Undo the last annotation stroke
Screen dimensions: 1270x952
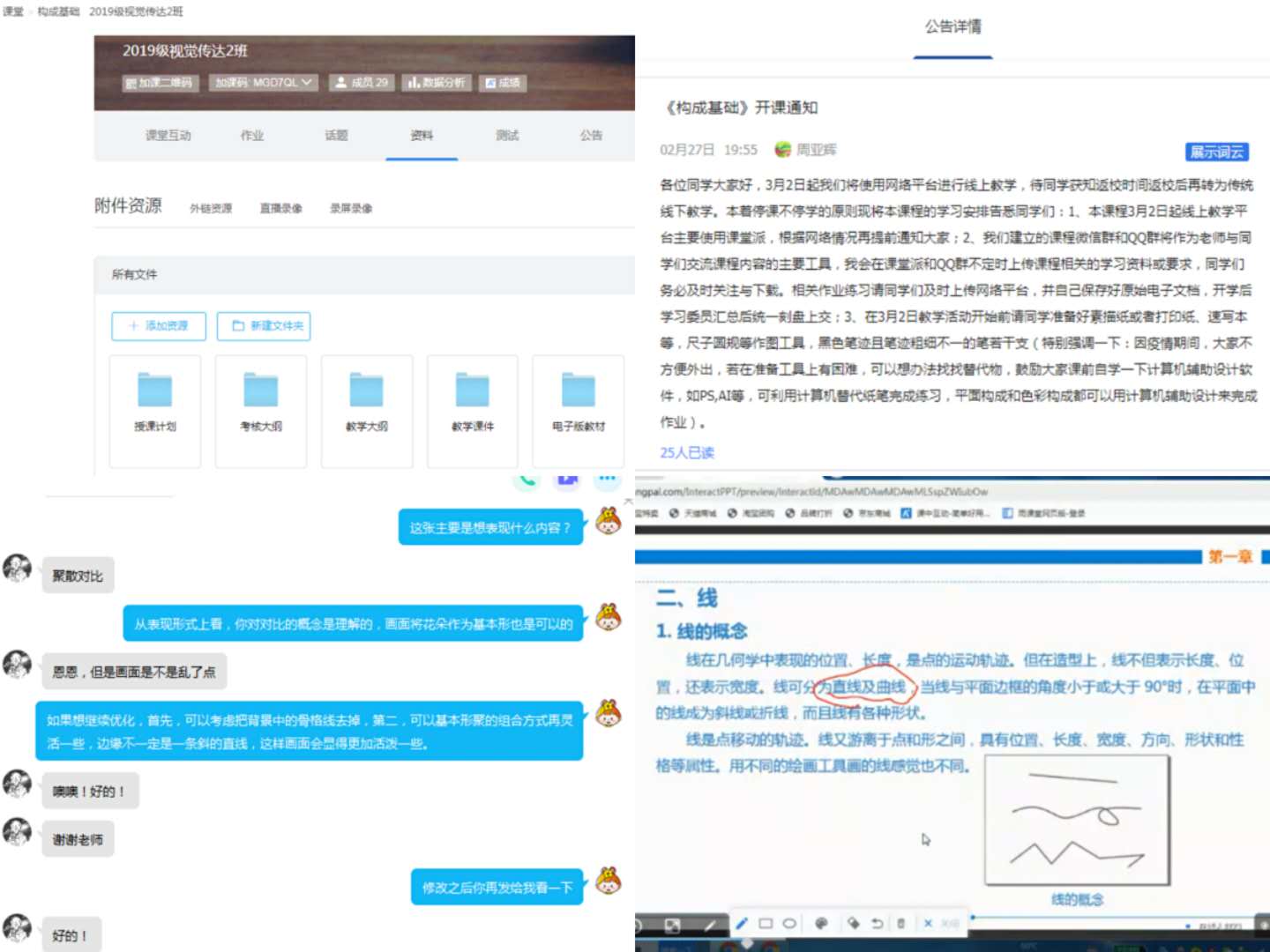[878, 922]
